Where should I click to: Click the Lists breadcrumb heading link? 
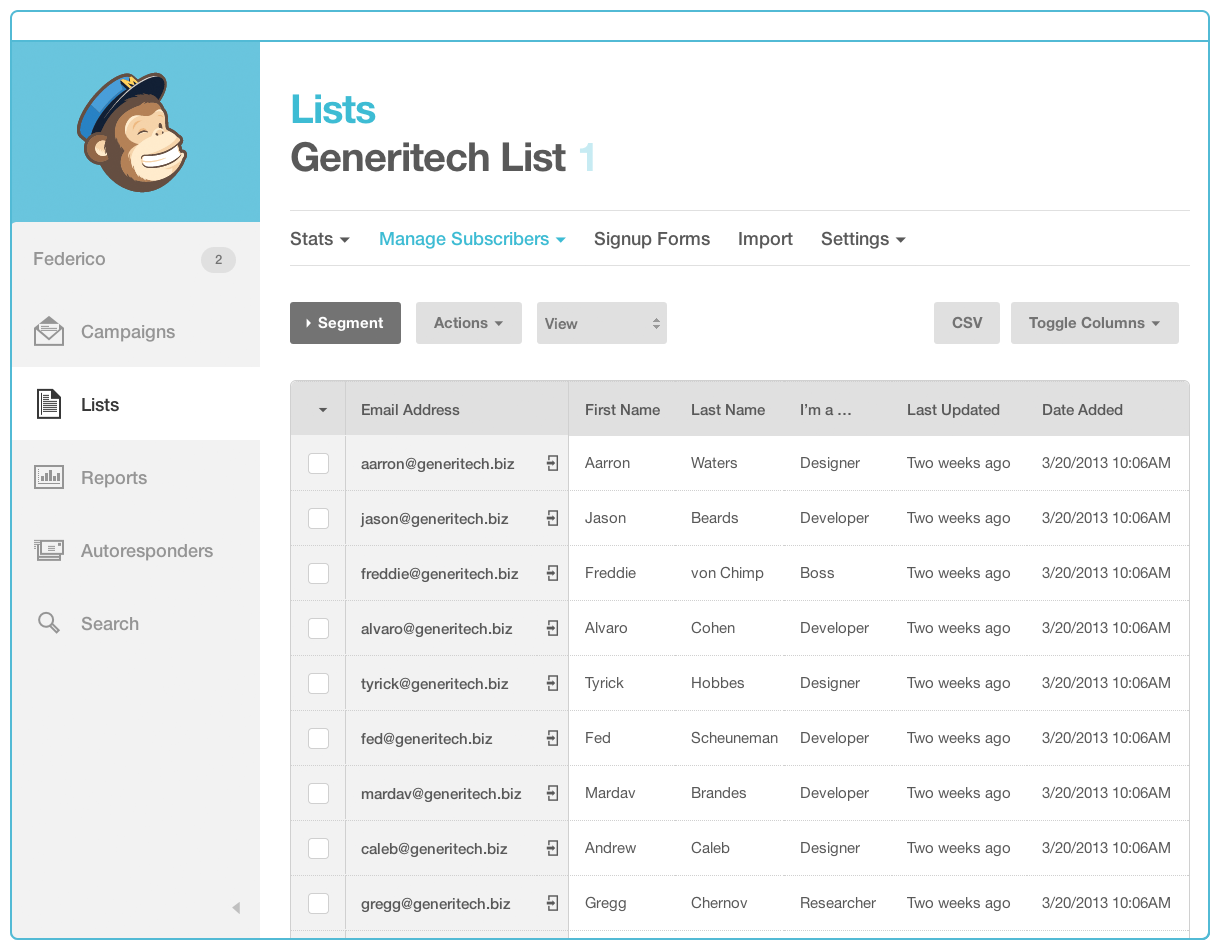(x=333, y=109)
